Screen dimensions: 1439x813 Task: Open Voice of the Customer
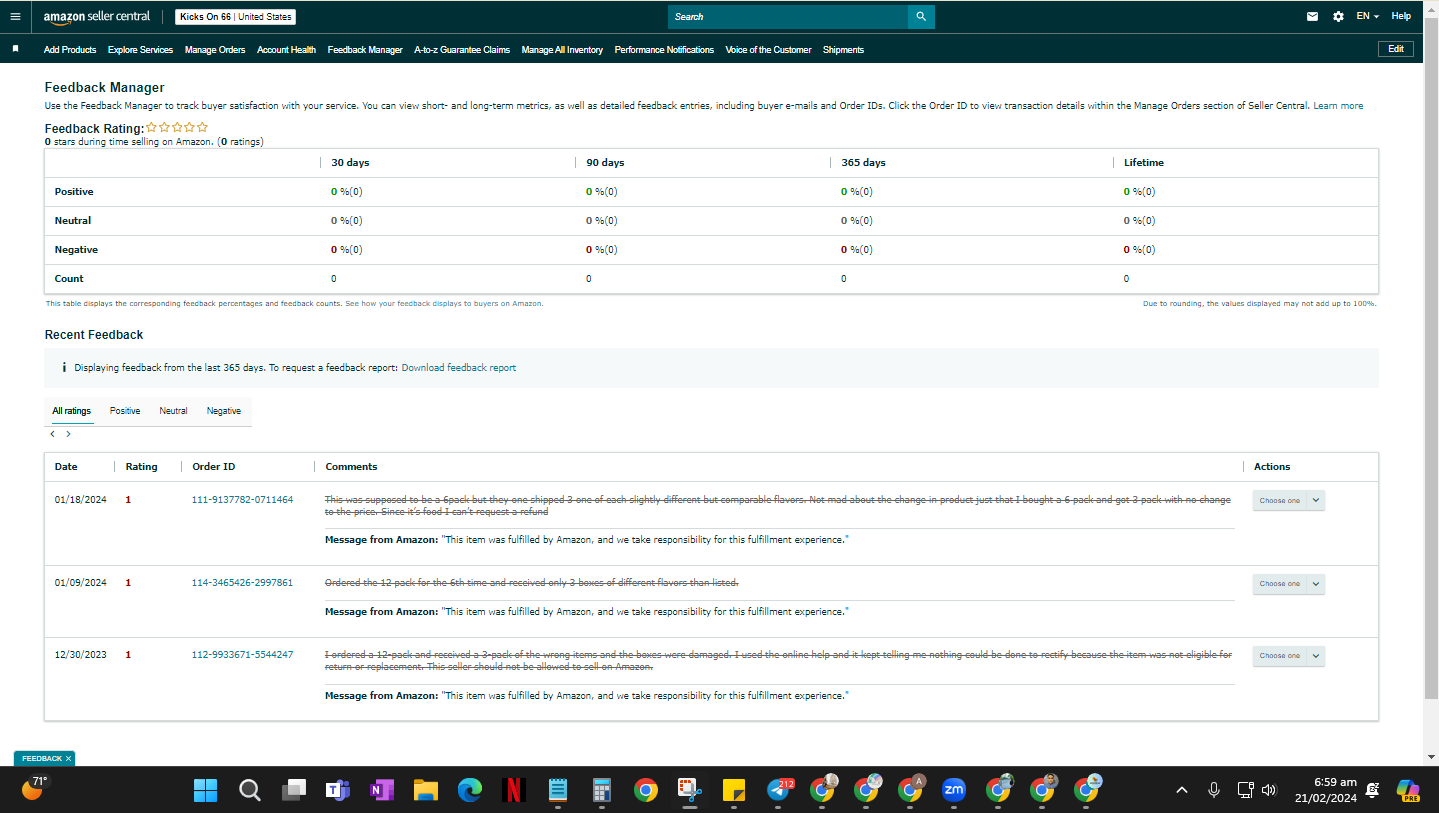(x=768, y=50)
